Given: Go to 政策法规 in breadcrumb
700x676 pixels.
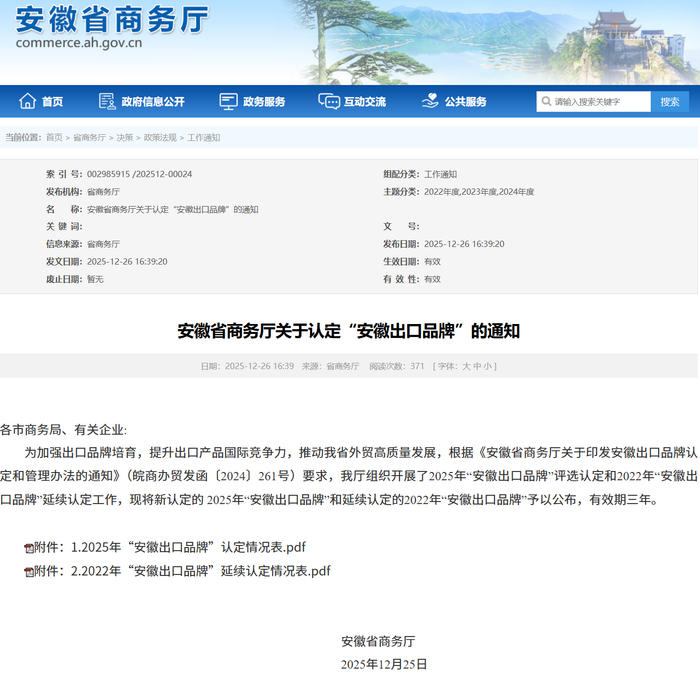Looking at the screenshot, I should (160, 138).
